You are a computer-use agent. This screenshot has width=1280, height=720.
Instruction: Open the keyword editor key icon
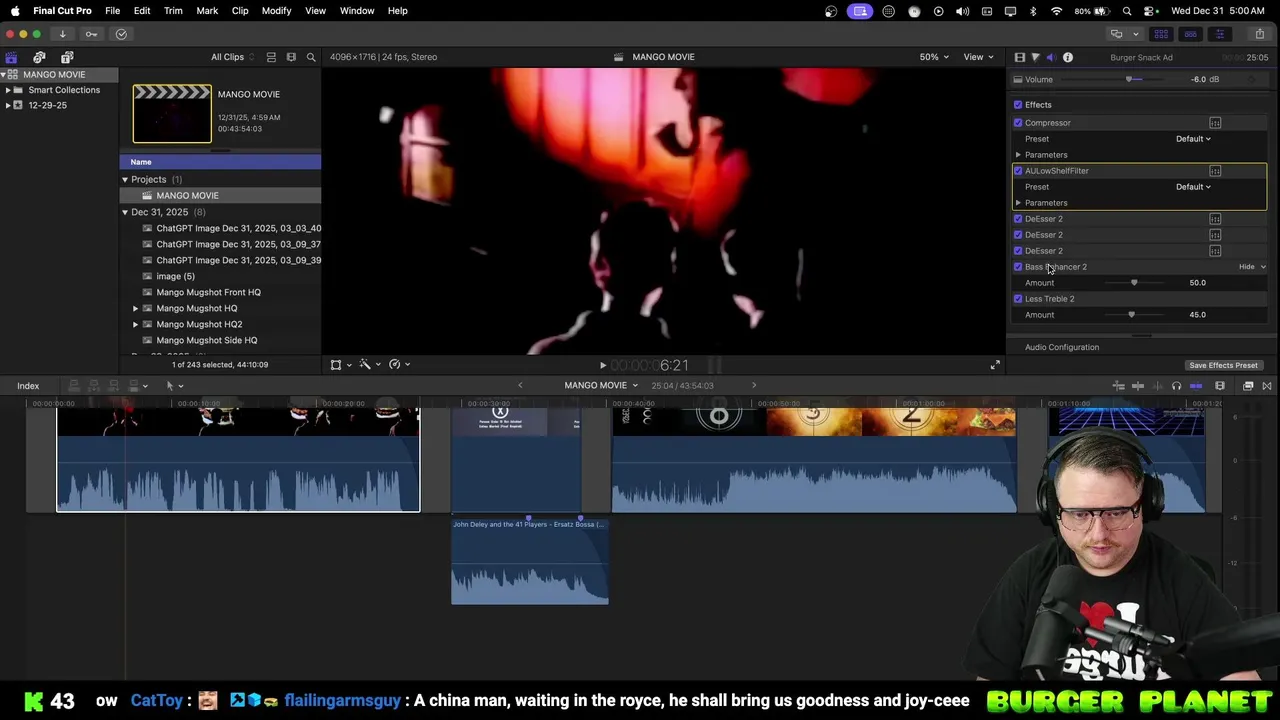[x=91, y=34]
